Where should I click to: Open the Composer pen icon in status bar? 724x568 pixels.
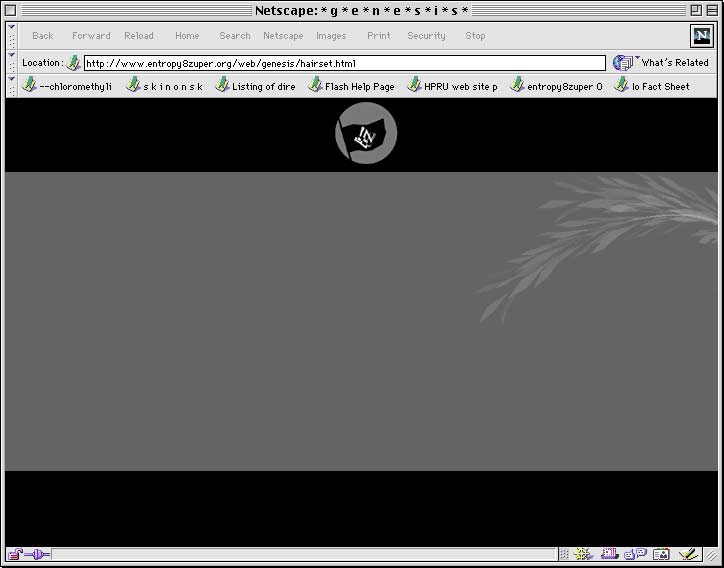687,554
